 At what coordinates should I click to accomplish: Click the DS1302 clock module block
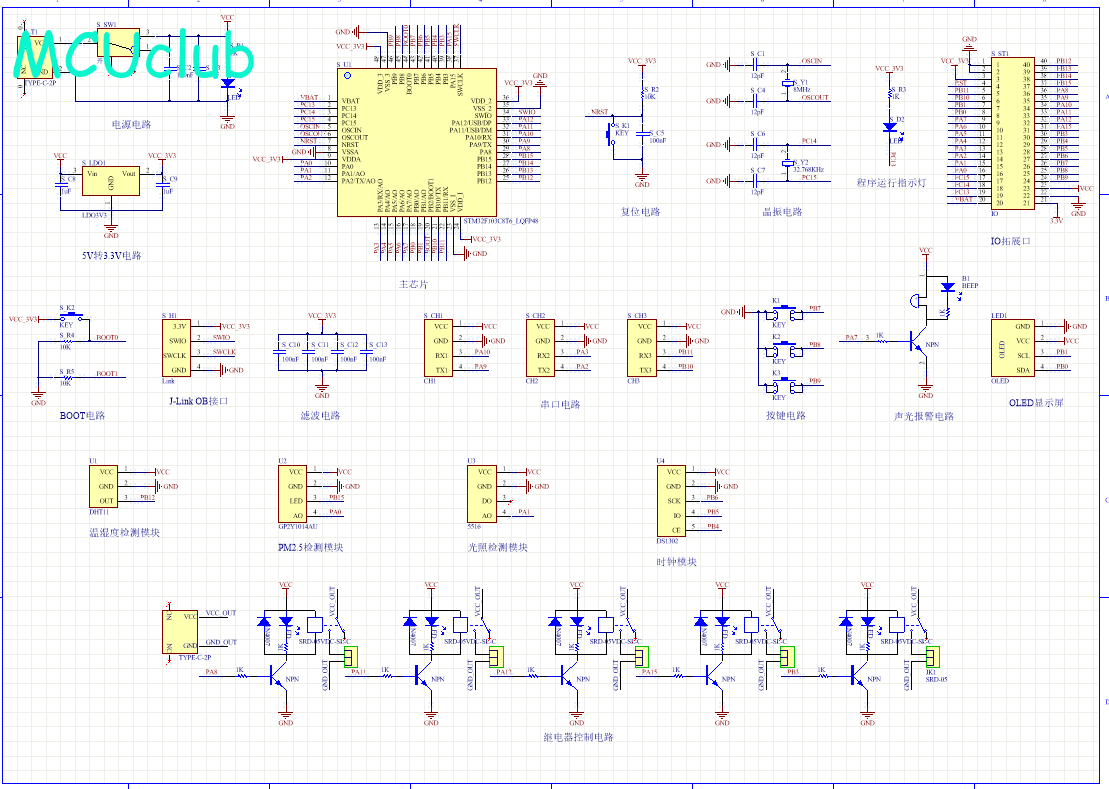pos(670,501)
